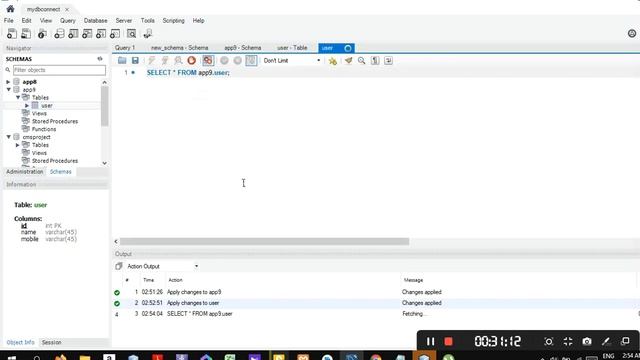
Task: Collapse the cmsproject schema
Action: coord(8,137)
